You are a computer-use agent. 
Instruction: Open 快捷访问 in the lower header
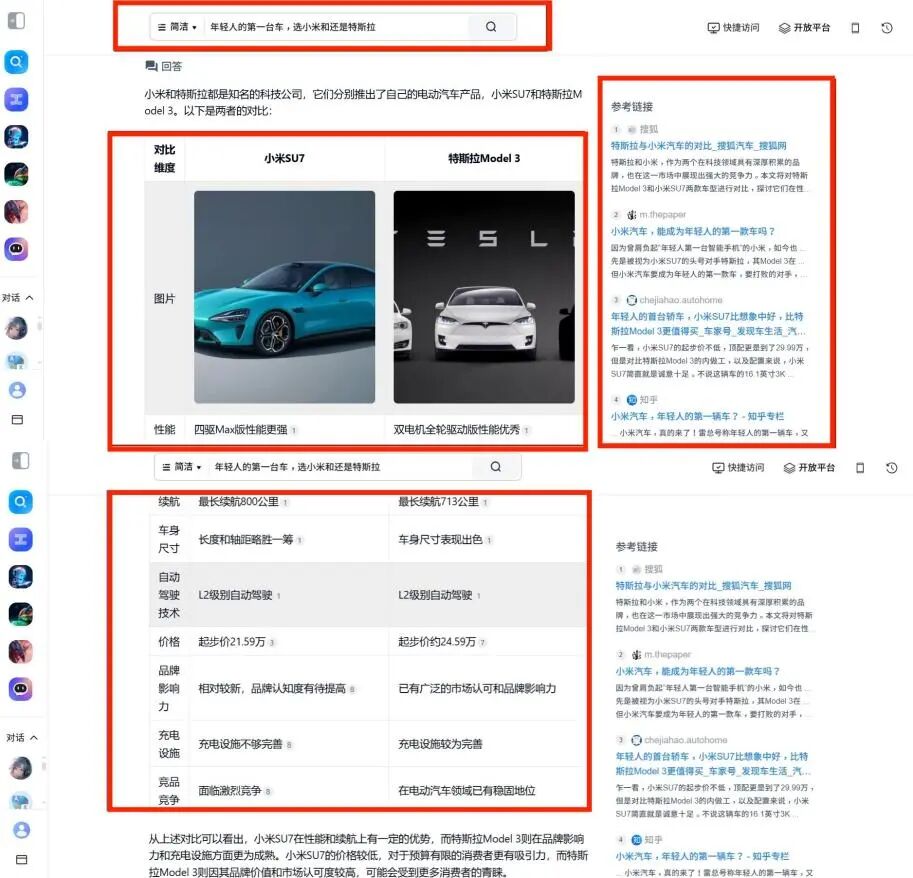point(738,468)
